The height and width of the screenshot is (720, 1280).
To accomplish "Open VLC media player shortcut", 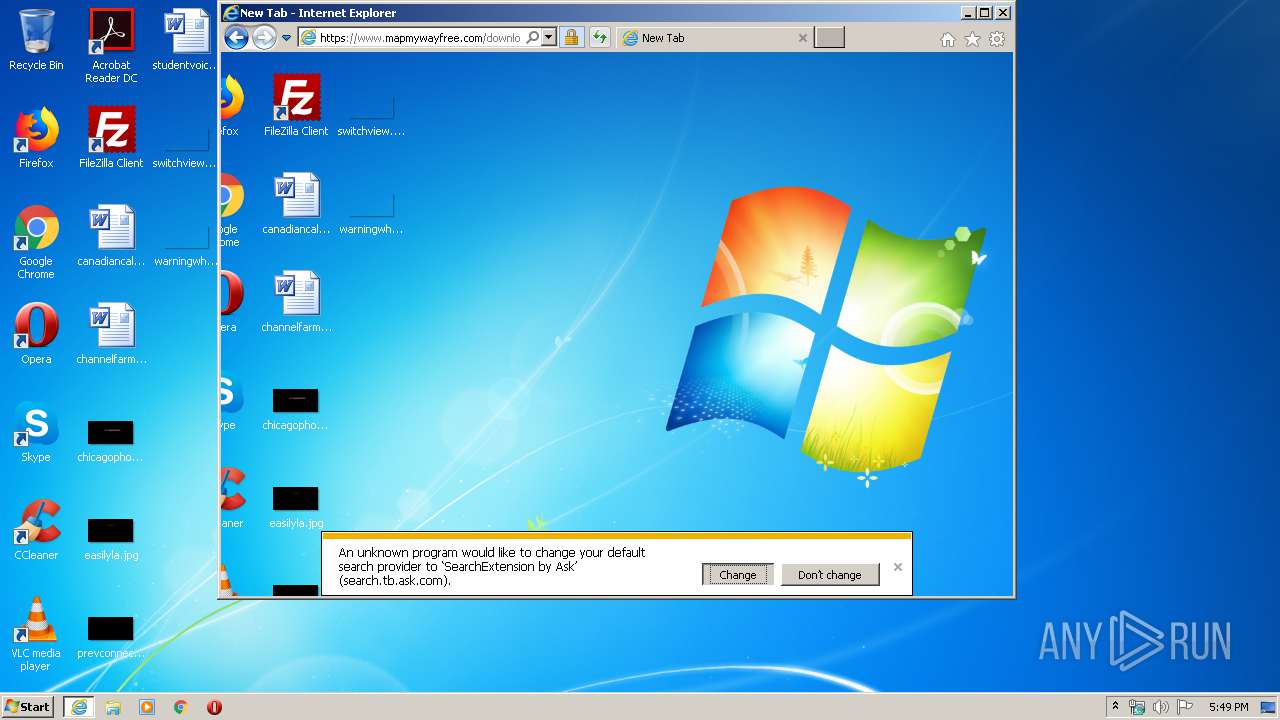I will pyautogui.click(x=36, y=634).
